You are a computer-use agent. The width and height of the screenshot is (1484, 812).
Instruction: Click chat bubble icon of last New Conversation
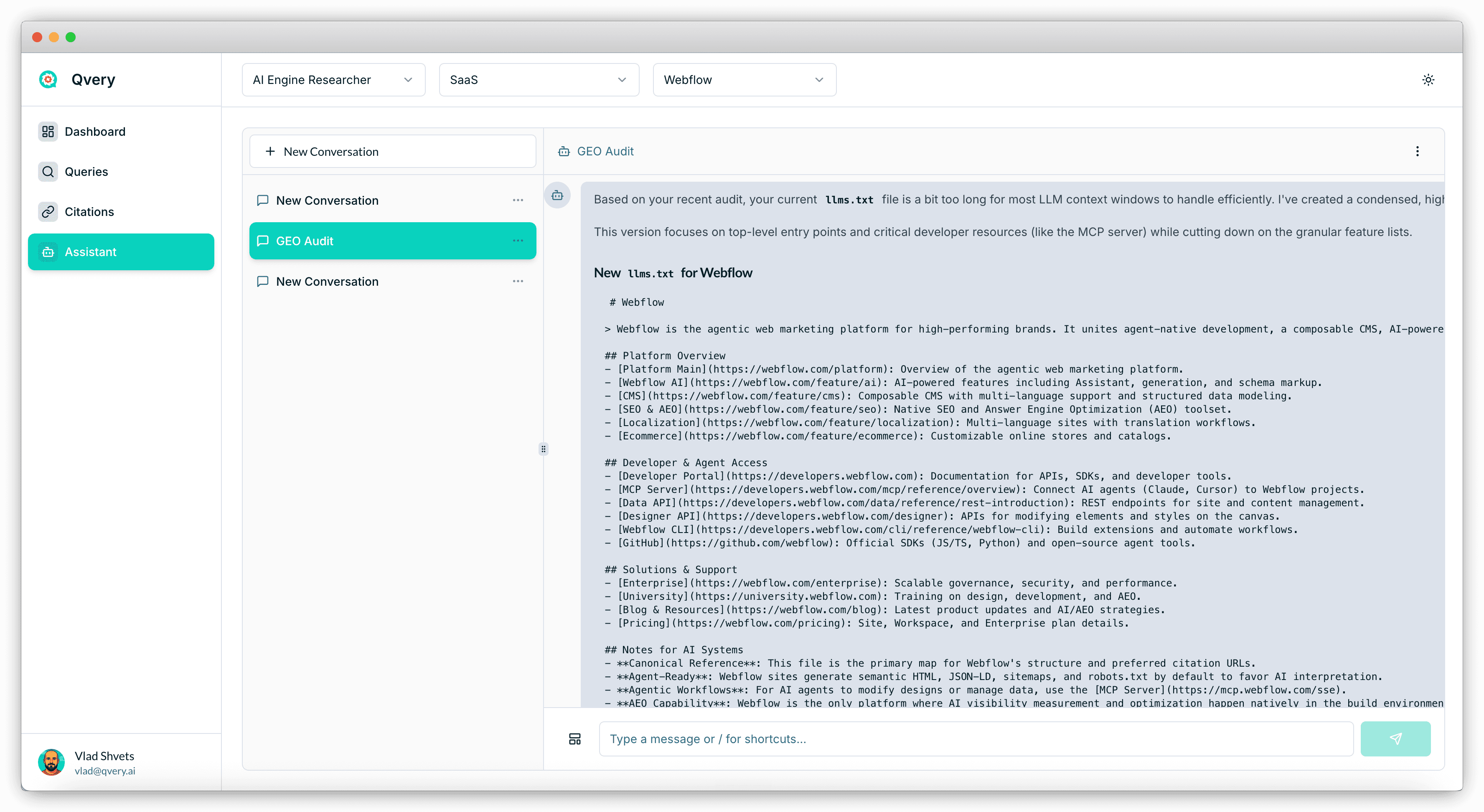click(x=263, y=281)
